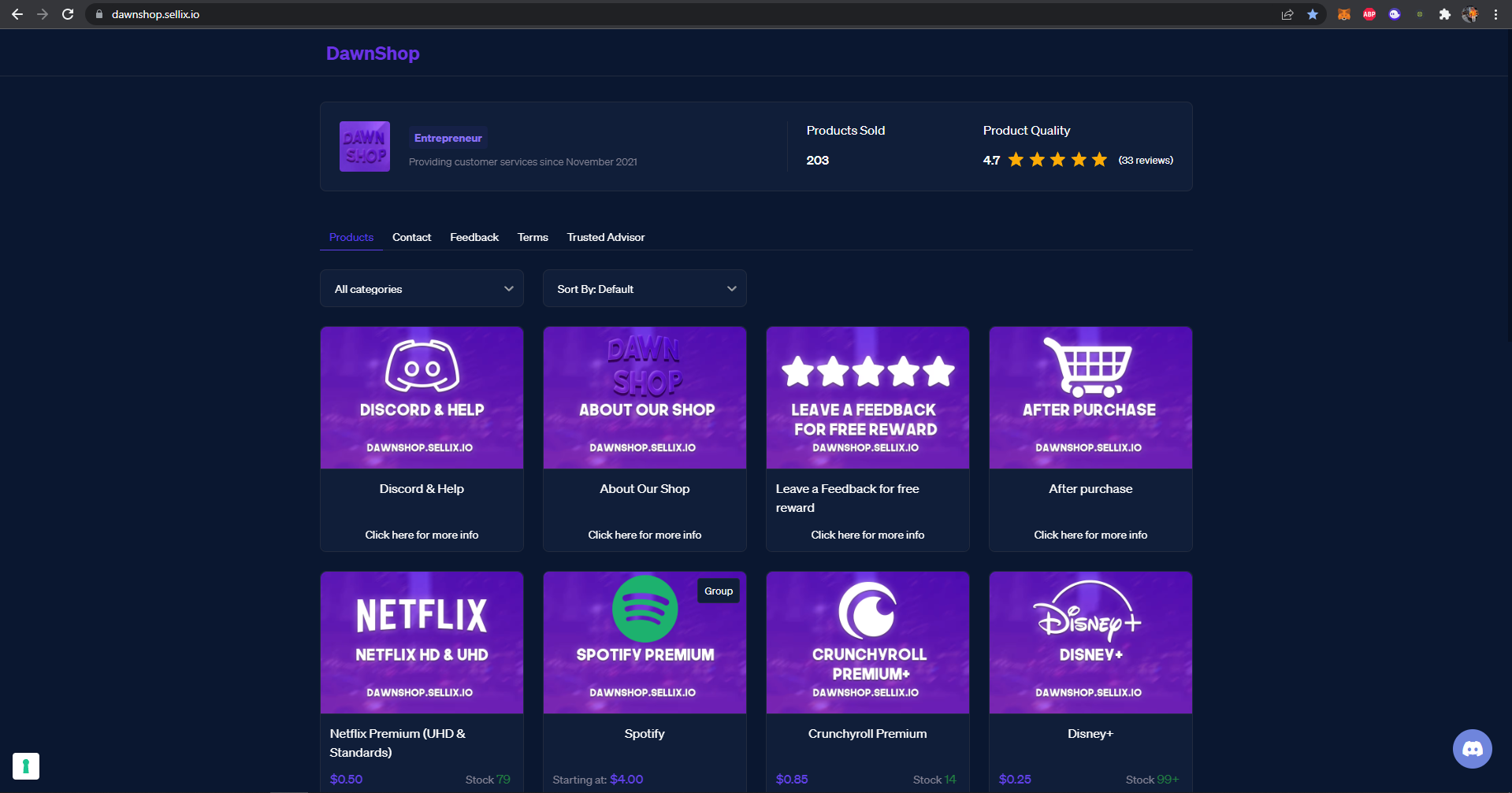Open the ABP adblock extension
1512x793 pixels.
click(x=1369, y=14)
